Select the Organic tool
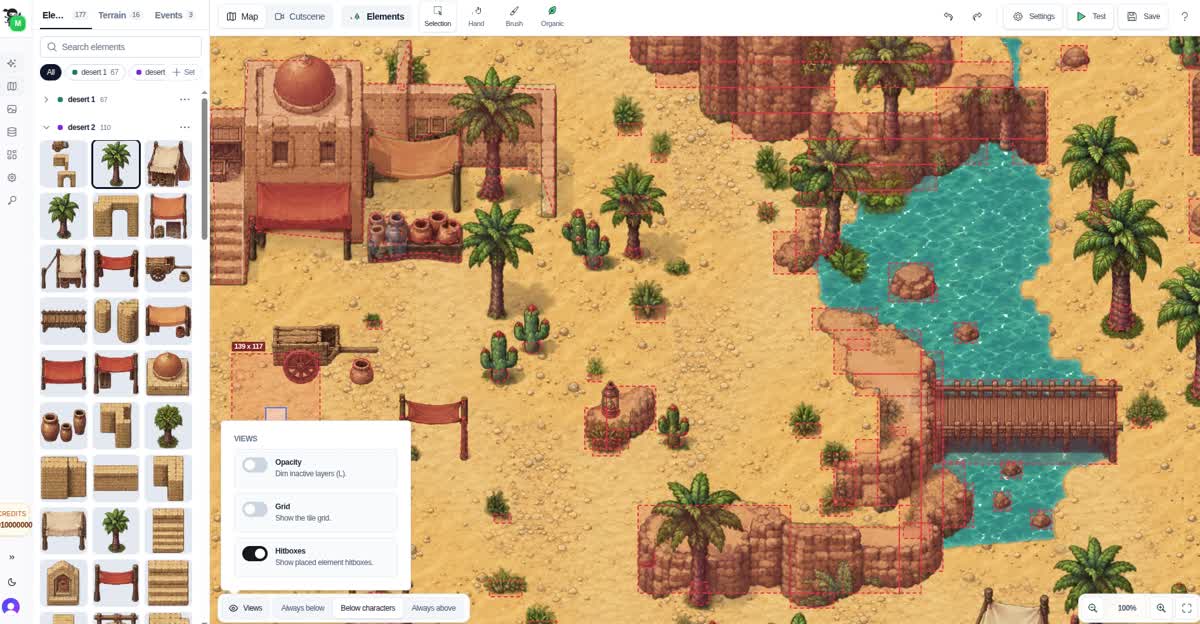 click(552, 16)
